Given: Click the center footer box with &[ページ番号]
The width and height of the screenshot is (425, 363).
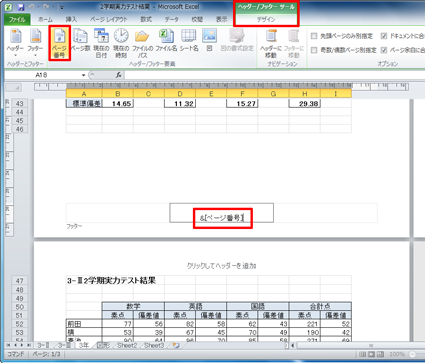Looking at the screenshot, I should coord(222,213).
